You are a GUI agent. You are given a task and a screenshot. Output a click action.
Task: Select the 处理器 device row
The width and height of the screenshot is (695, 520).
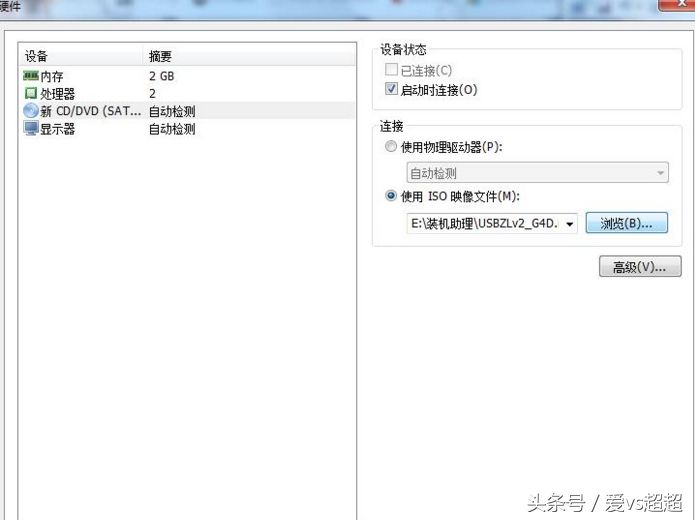point(187,94)
